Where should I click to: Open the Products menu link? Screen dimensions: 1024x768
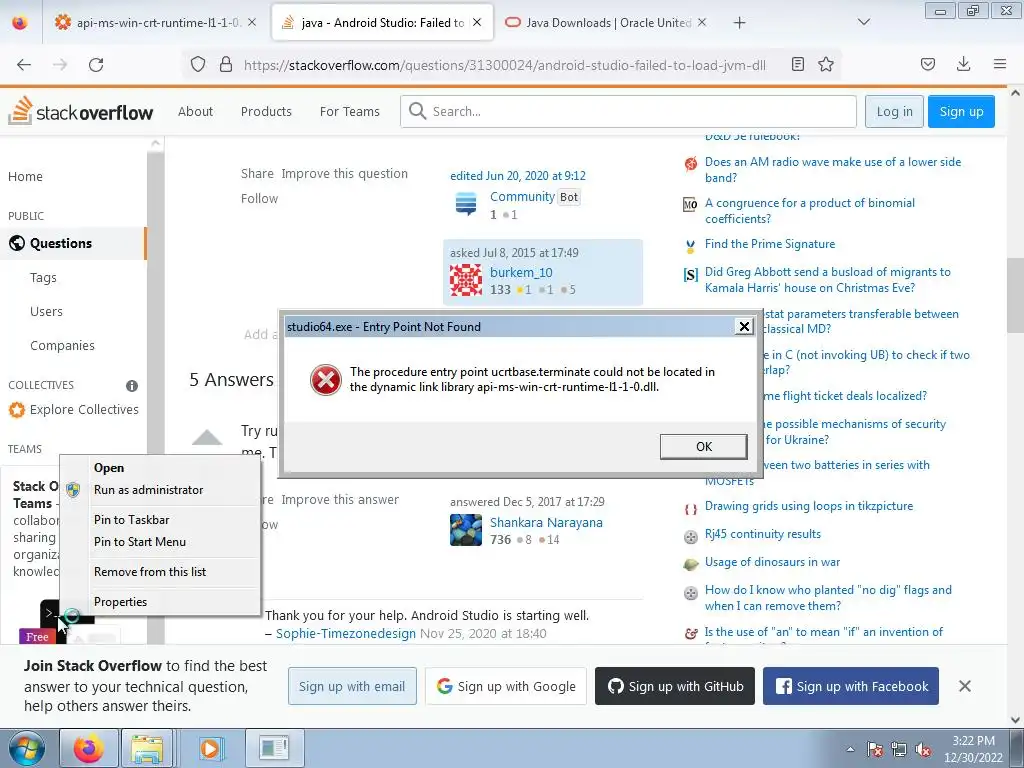click(x=266, y=112)
